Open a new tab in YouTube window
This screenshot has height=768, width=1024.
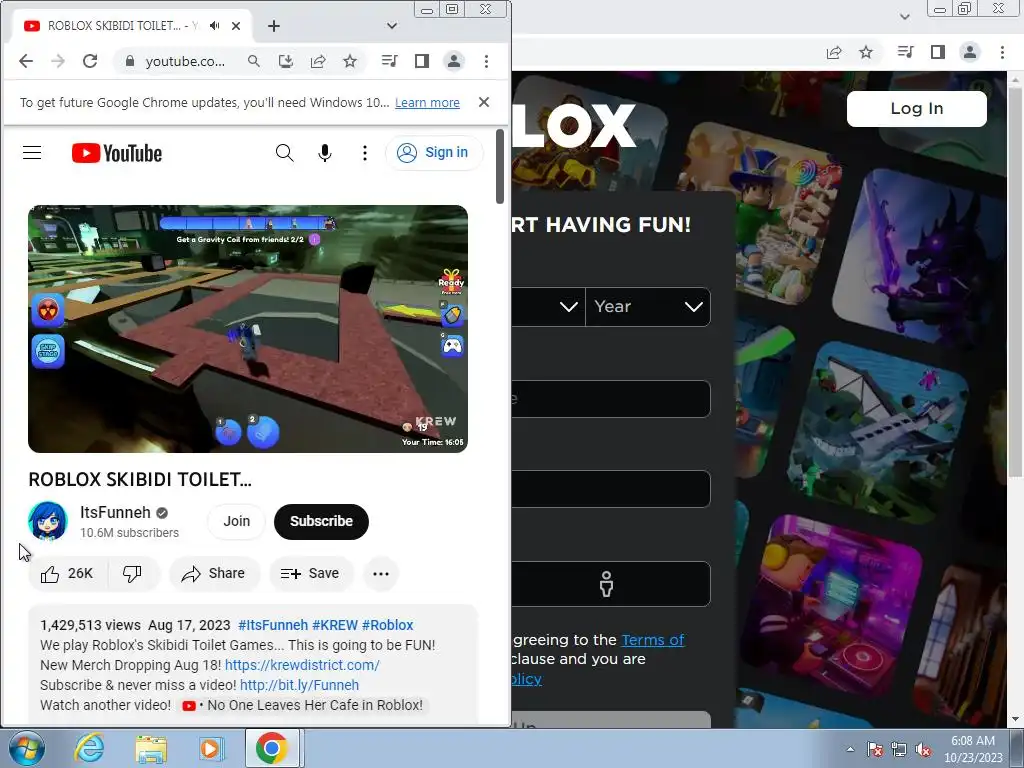point(274,25)
